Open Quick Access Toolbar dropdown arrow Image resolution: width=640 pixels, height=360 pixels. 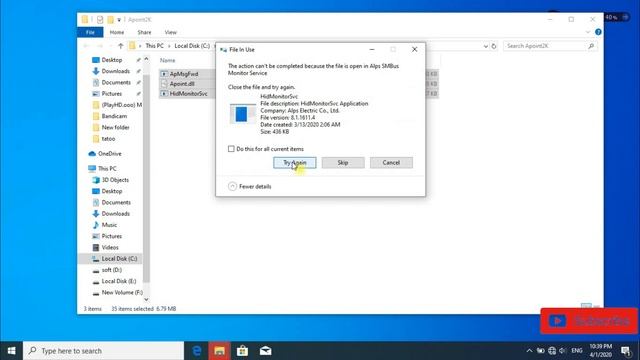point(119,20)
